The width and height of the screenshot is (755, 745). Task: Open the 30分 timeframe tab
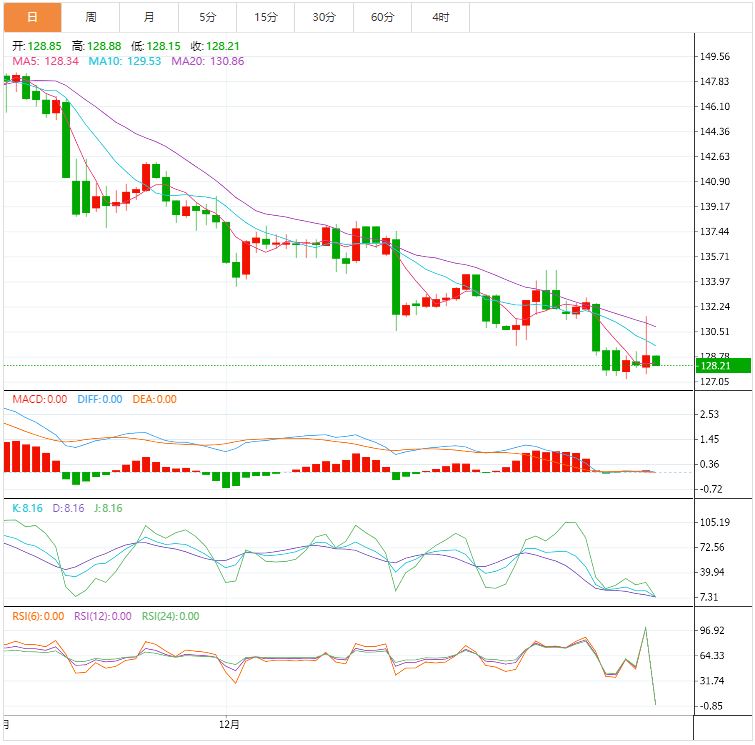point(324,17)
